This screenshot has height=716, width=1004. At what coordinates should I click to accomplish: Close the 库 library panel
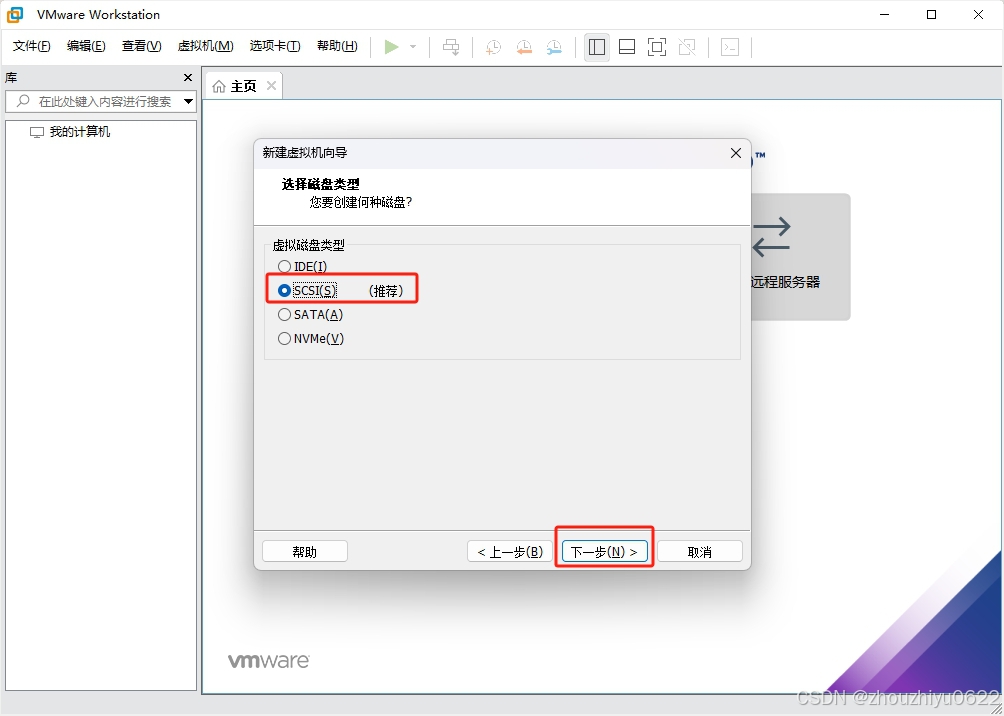188,77
